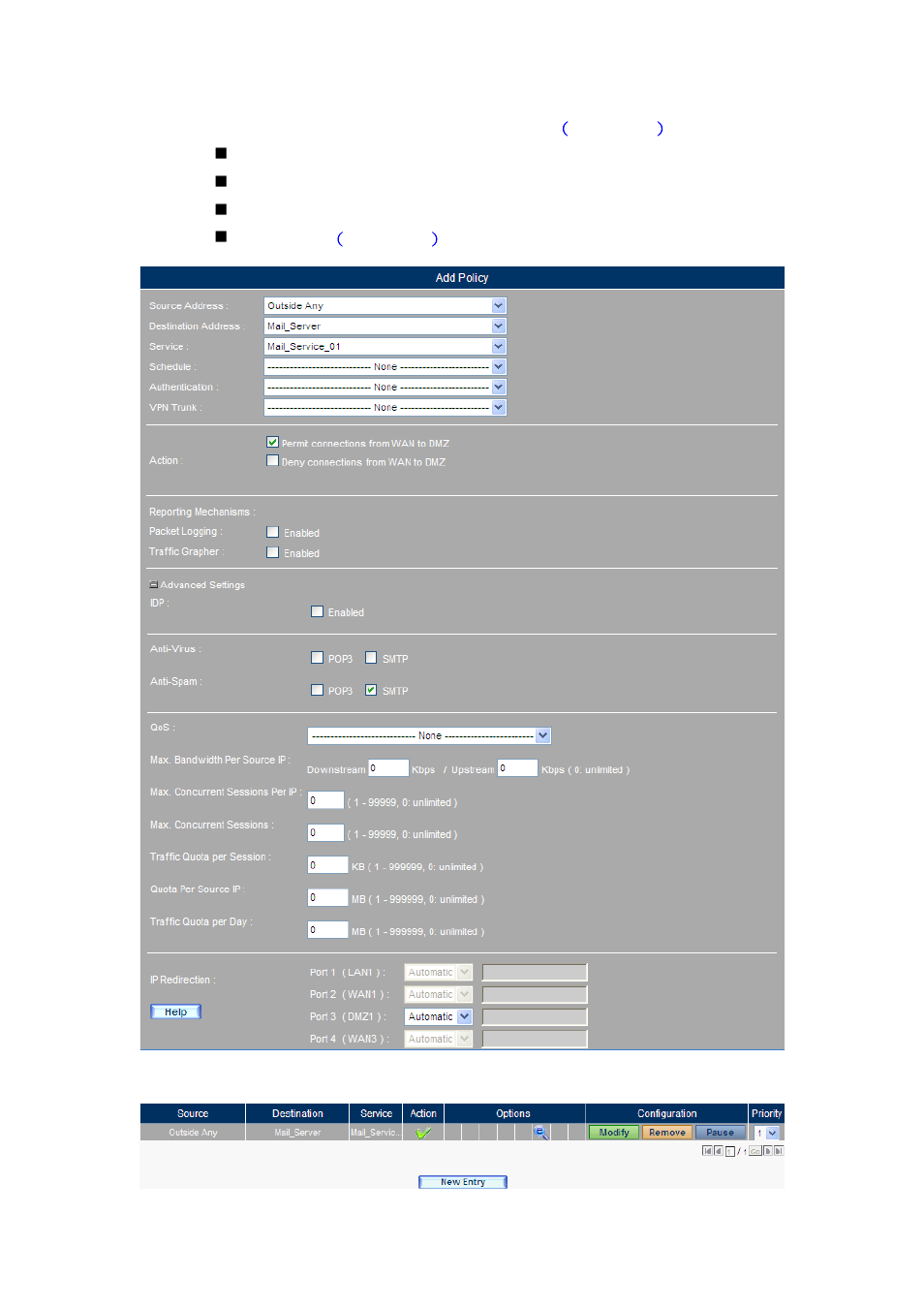Click Quota Per Source IP field
This screenshot has height=1308, width=924.
click(x=327, y=898)
